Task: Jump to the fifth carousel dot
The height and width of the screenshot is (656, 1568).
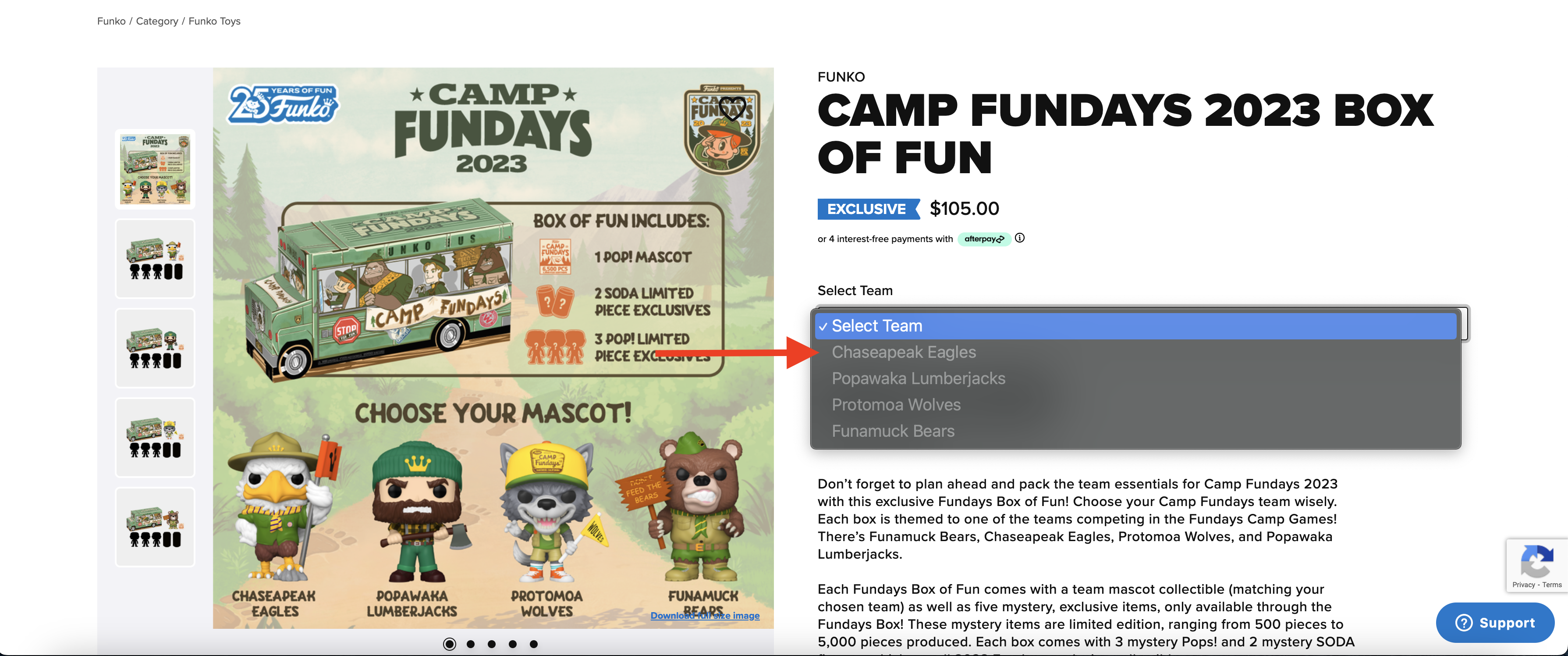Action: (x=533, y=644)
